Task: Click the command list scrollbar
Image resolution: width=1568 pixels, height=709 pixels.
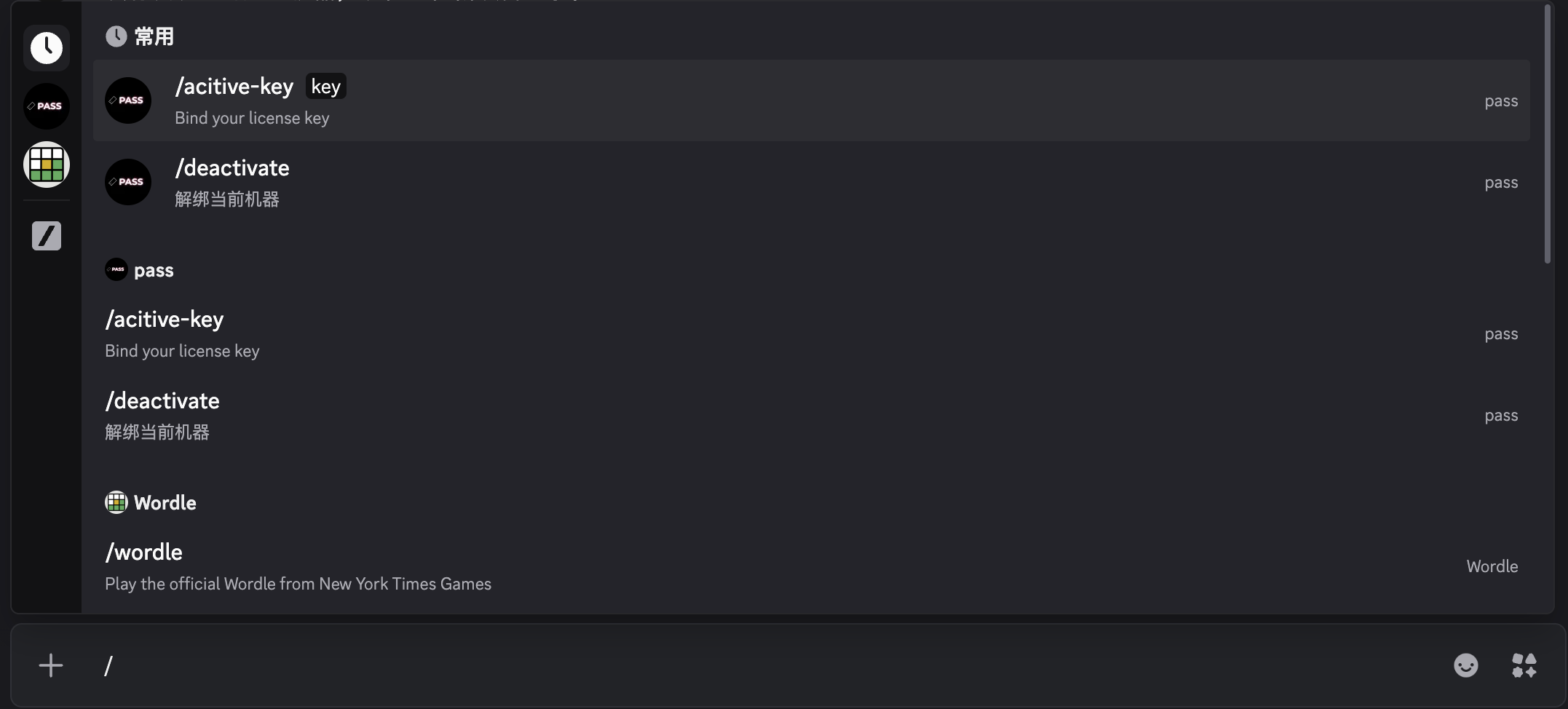Action: tap(1547, 135)
